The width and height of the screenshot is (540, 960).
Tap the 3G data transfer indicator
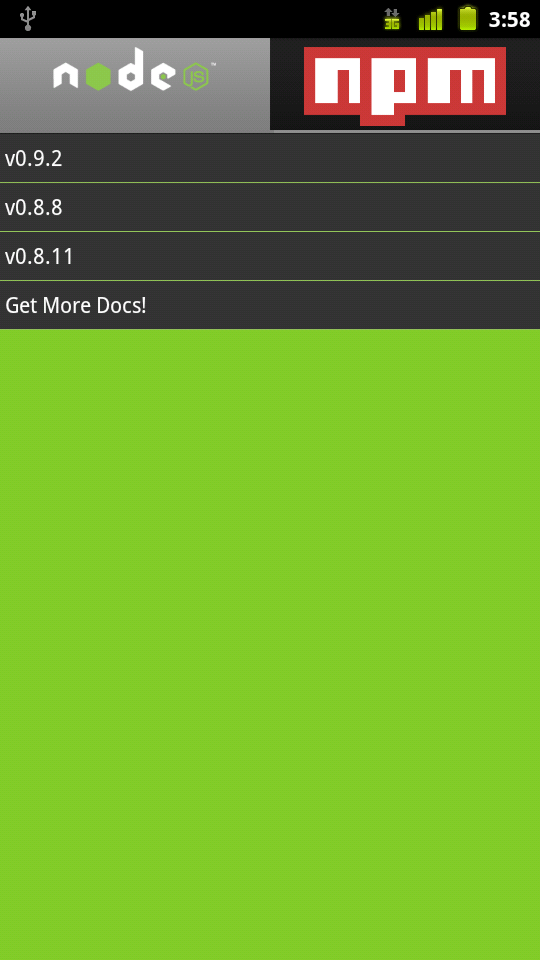click(392, 19)
